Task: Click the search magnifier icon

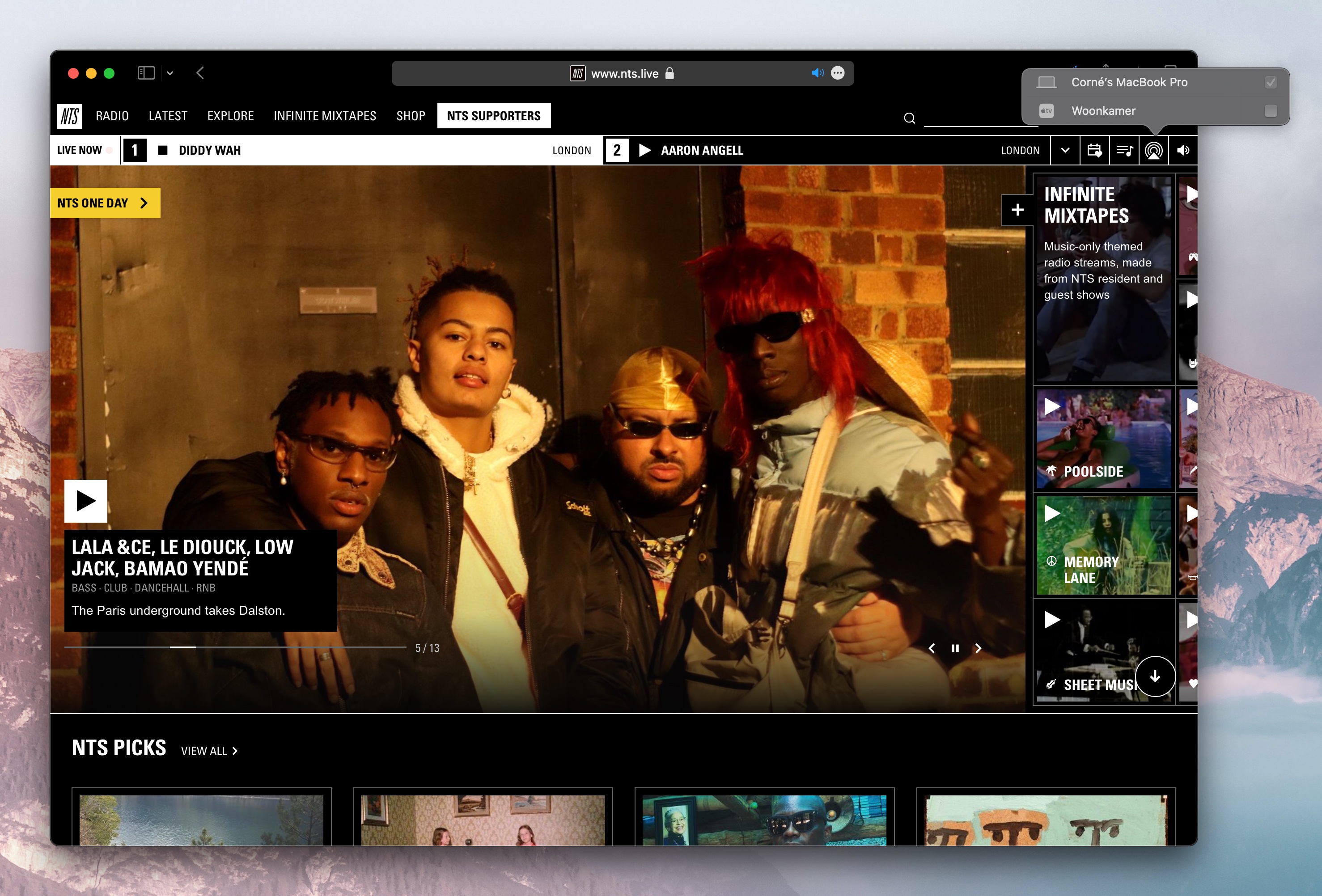Action: click(909, 118)
